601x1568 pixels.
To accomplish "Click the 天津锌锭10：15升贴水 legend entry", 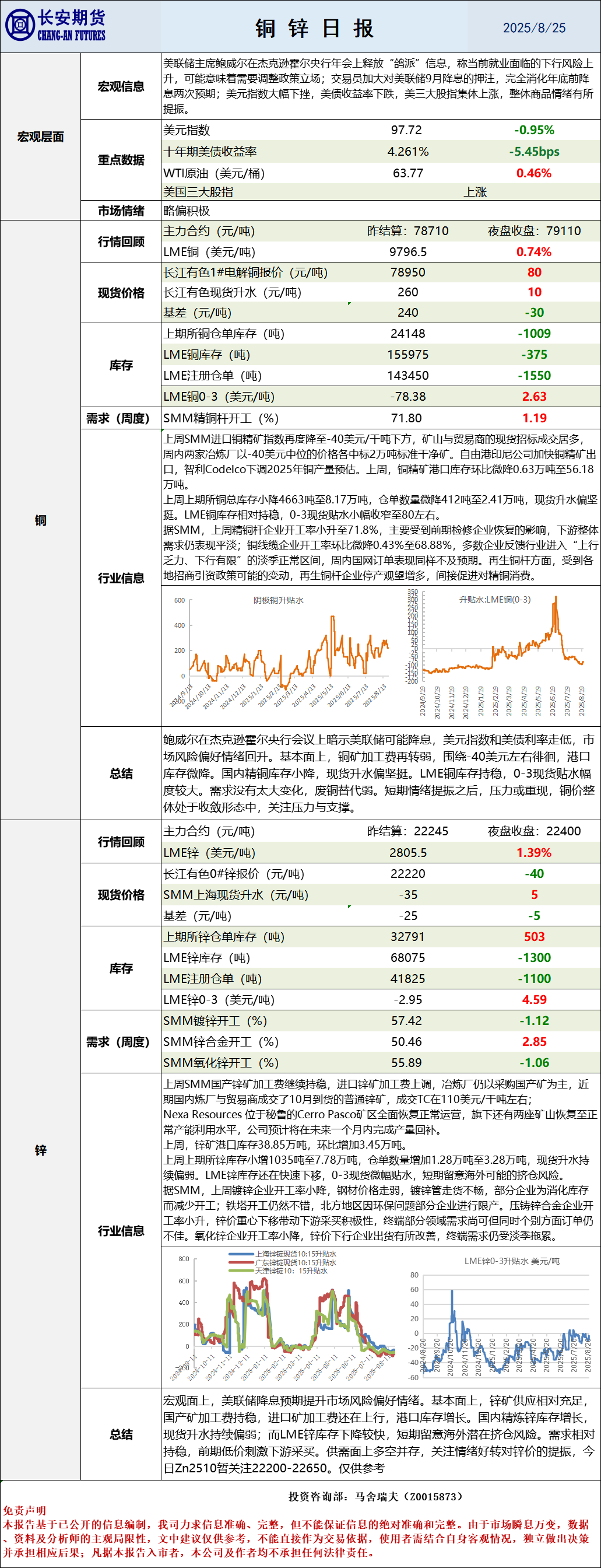I will coord(279,1271).
